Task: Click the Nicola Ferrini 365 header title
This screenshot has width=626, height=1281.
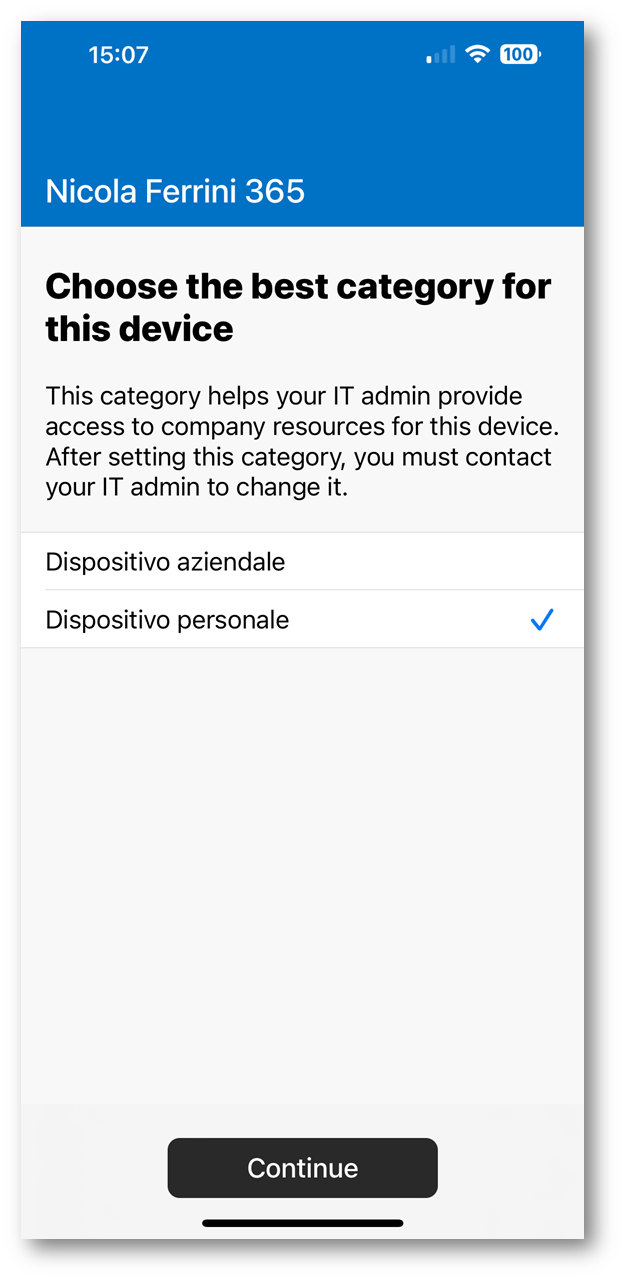Action: coord(175,191)
